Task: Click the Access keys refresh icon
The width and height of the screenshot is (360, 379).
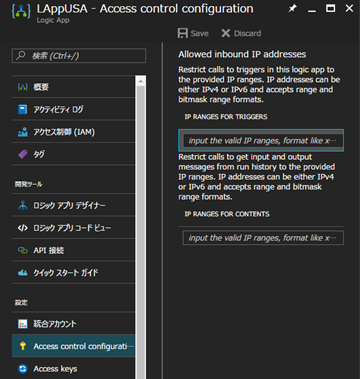Action: point(23,369)
